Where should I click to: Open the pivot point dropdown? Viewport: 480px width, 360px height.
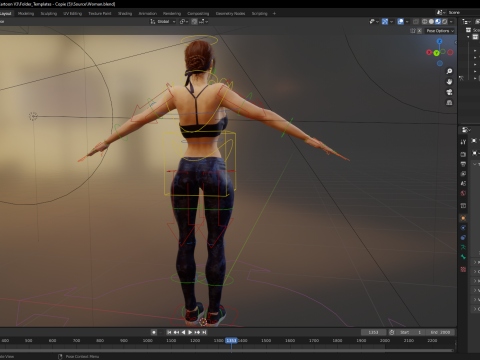[x=184, y=21]
